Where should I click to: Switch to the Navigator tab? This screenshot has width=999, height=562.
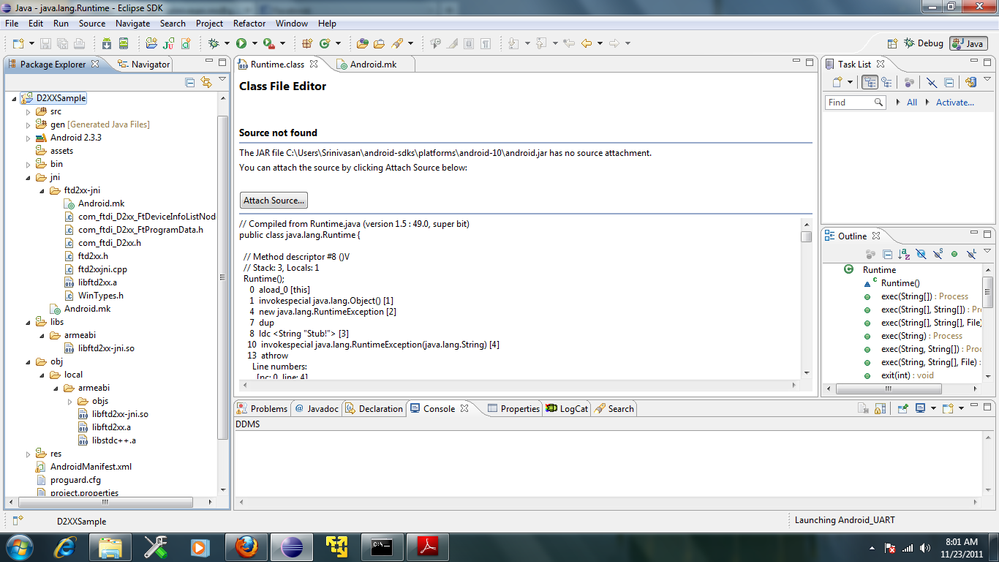144,64
